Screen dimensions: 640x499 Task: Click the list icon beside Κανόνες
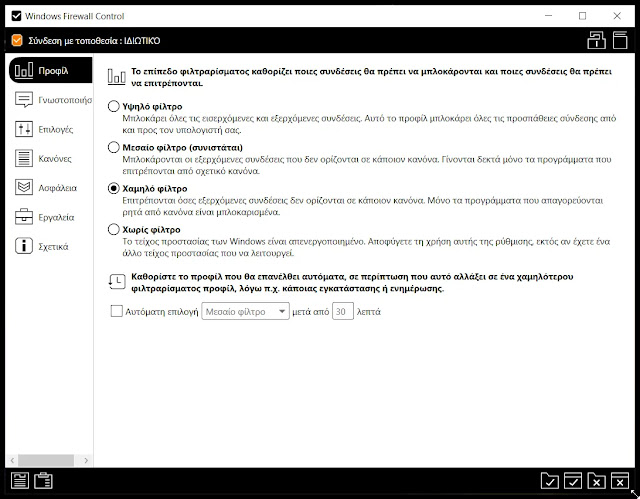tap(24, 158)
